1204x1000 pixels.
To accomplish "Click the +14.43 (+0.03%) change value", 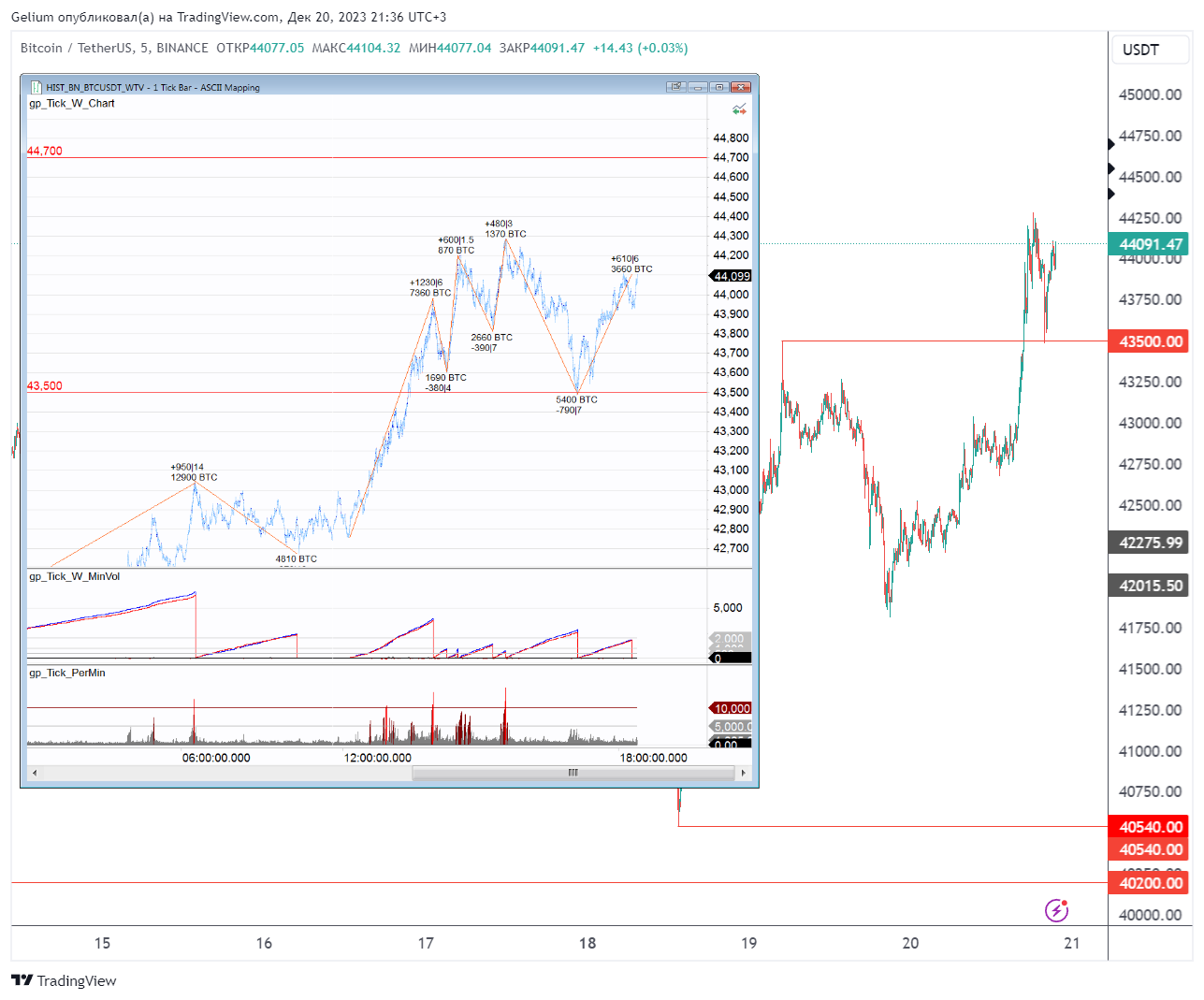I will 640,48.
